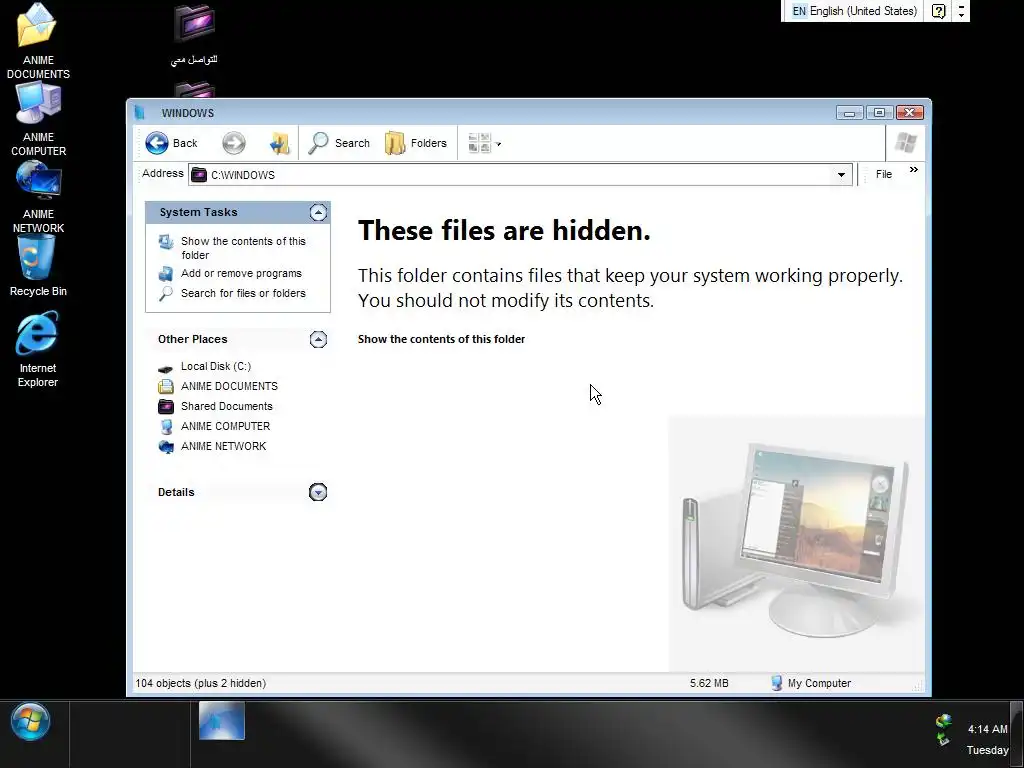Open the Recycle Bin desktop icon
Screen dimensions: 1024x768
38,267
